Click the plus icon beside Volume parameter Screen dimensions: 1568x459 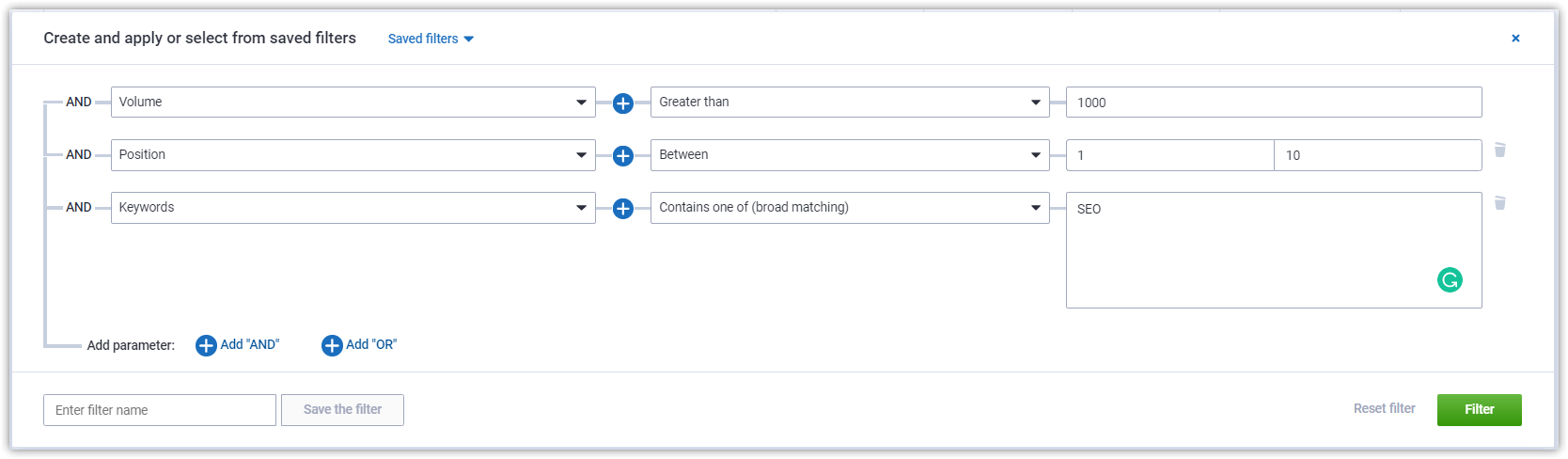point(622,103)
